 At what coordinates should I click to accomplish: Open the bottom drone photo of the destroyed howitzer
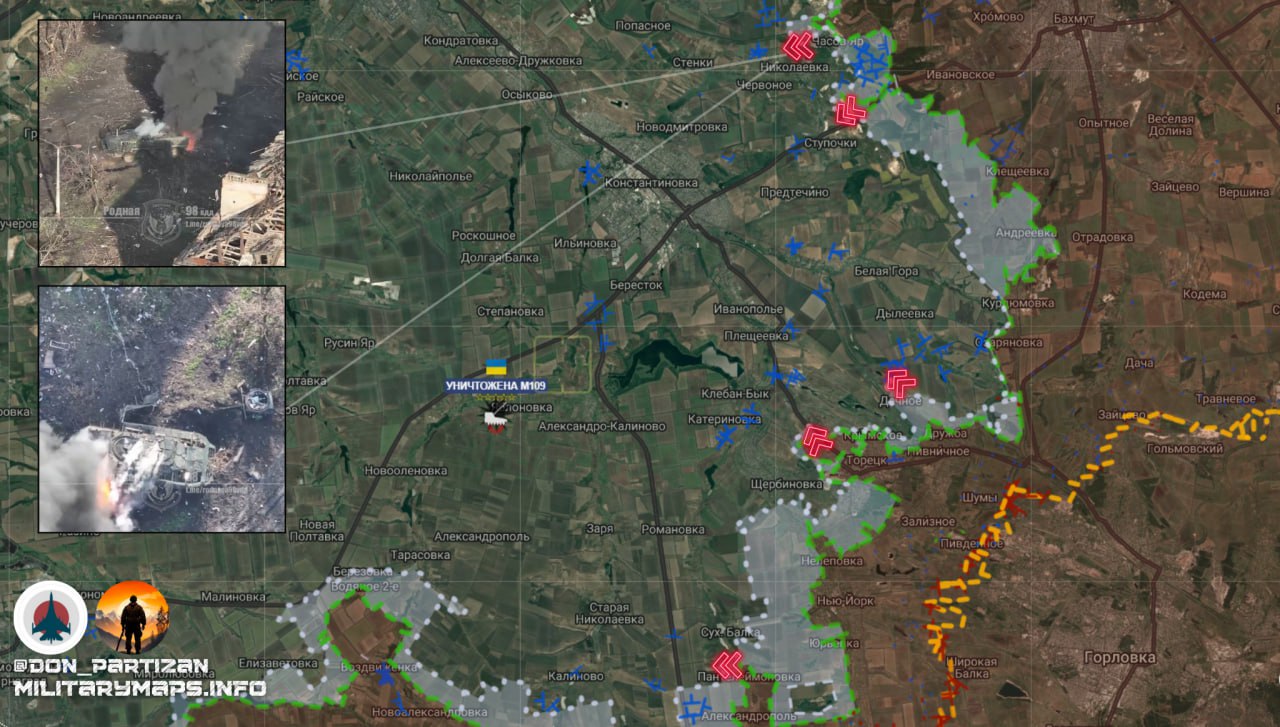coord(162,409)
